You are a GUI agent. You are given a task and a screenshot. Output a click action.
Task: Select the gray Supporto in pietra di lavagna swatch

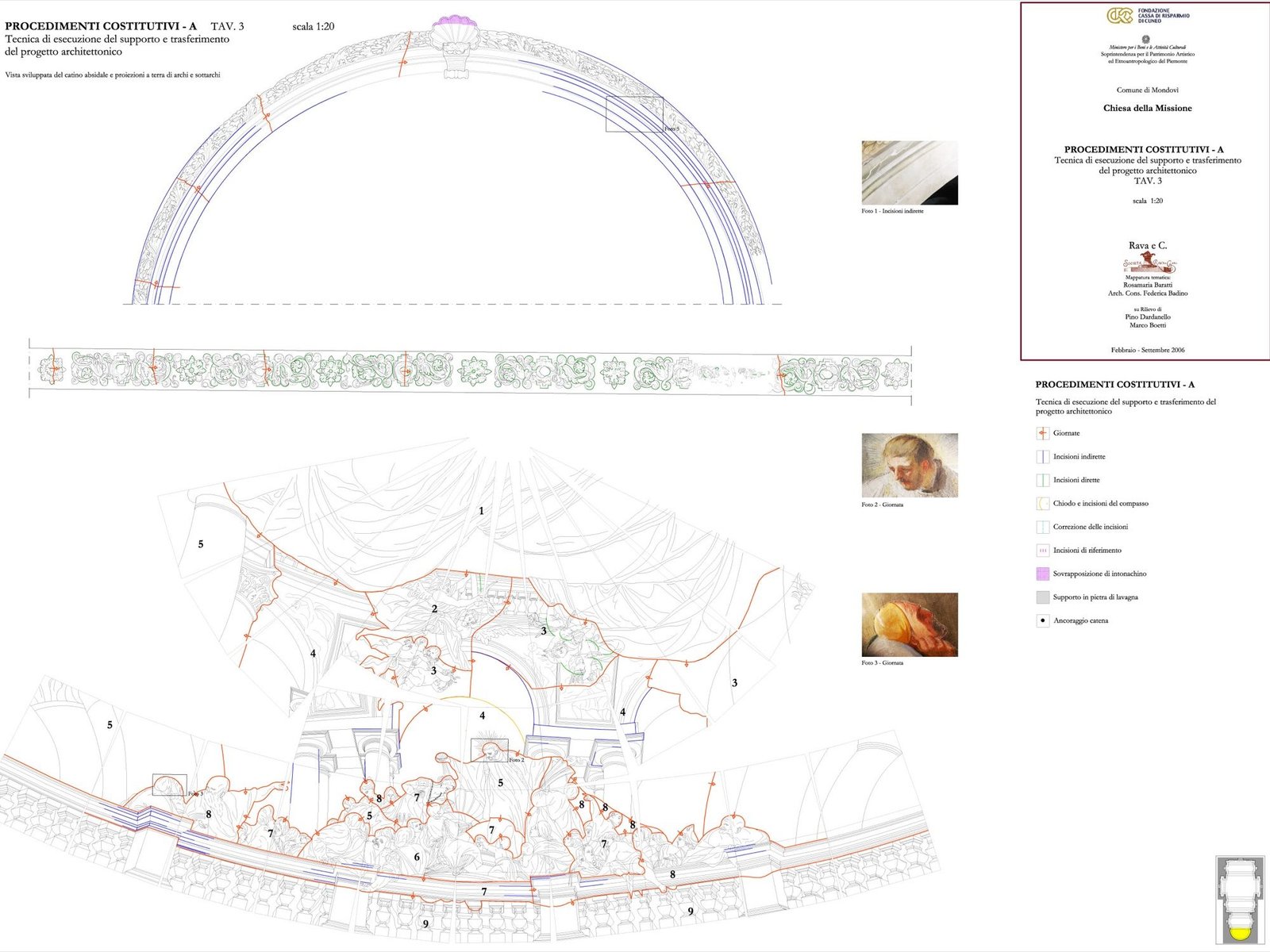[1043, 597]
